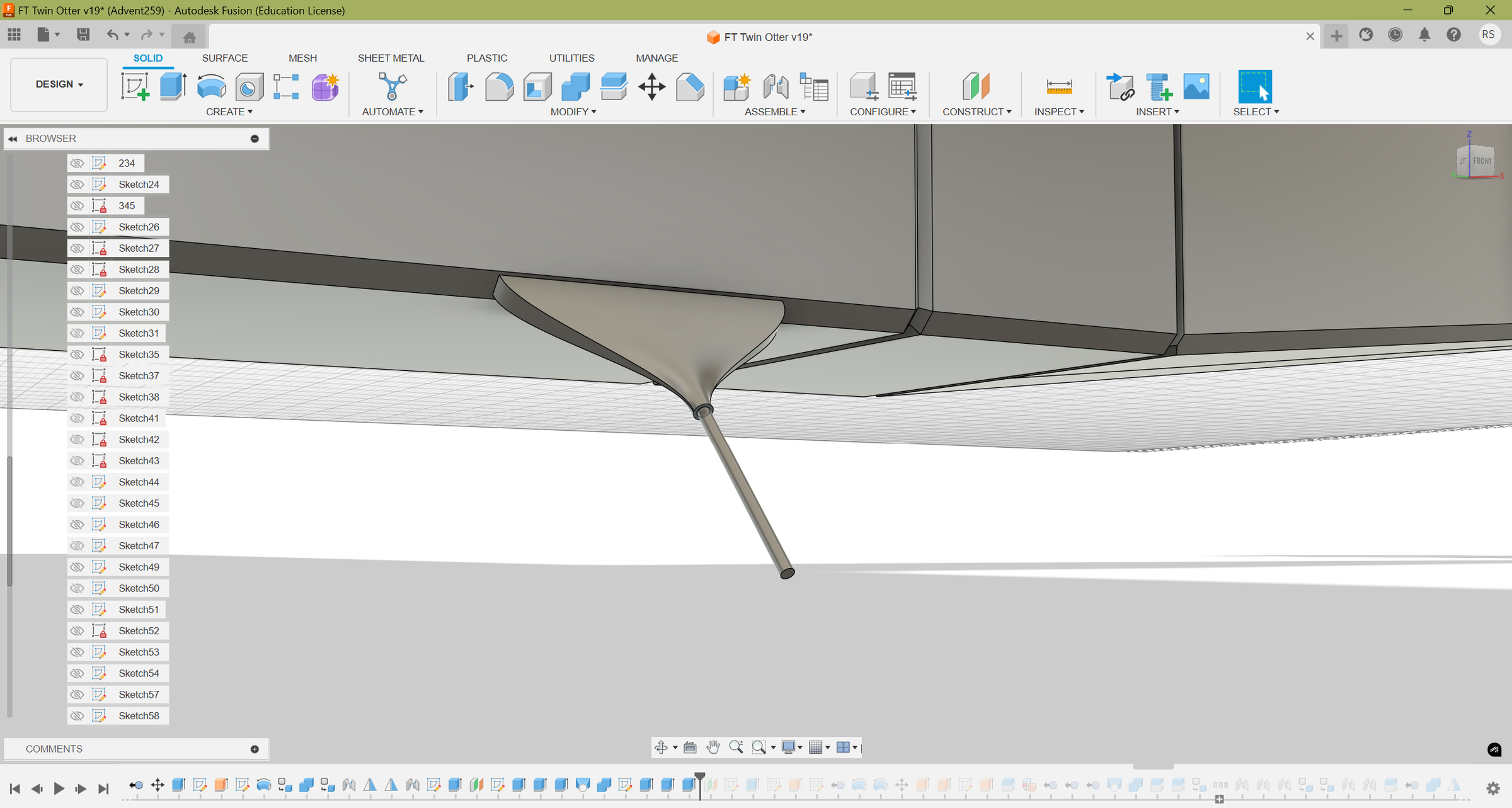This screenshot has height=808, width=1512.
Task: Open the SHEET METAL tab
Action: click(391, 57)
